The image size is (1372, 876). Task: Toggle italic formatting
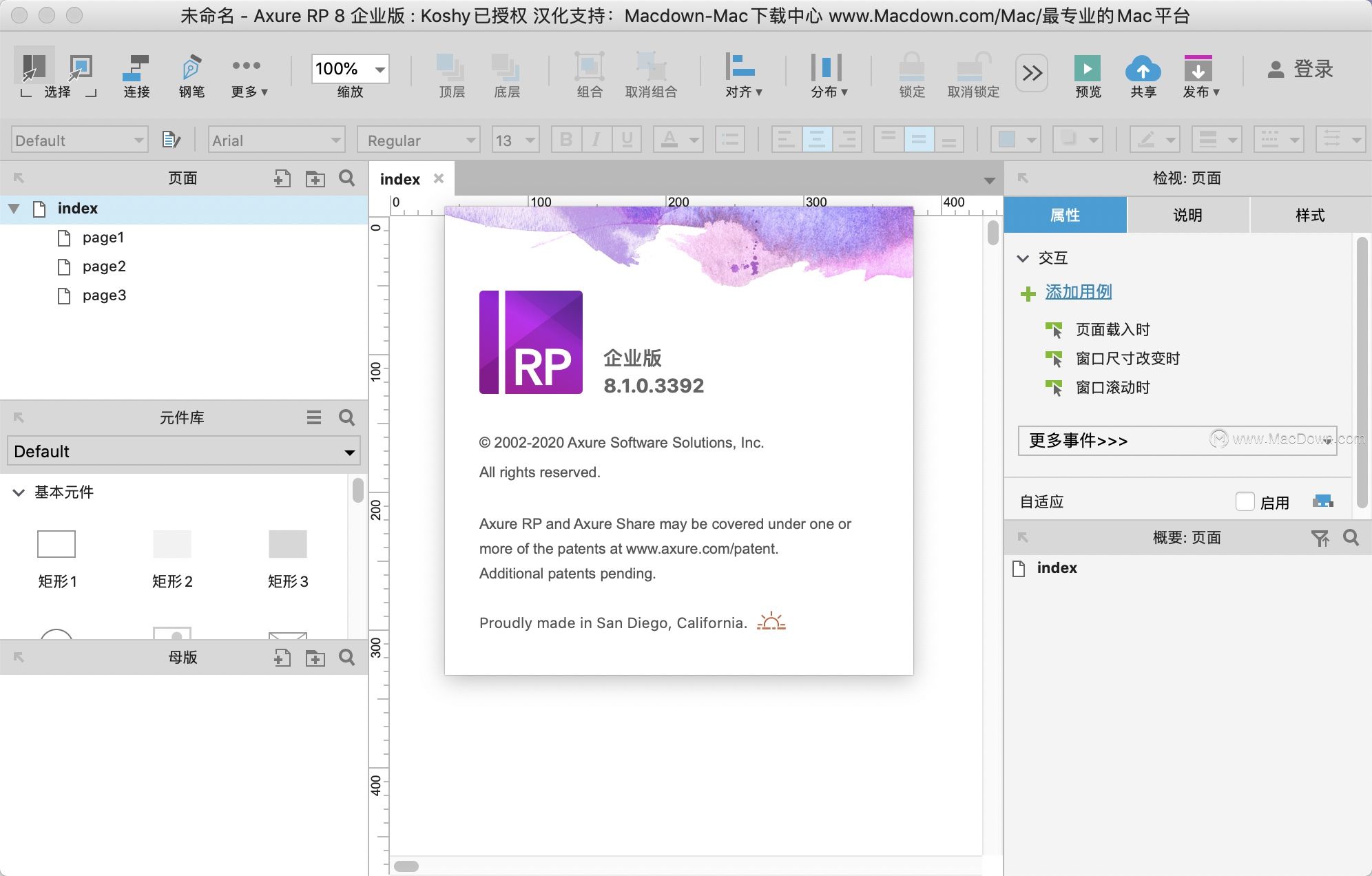596,140
